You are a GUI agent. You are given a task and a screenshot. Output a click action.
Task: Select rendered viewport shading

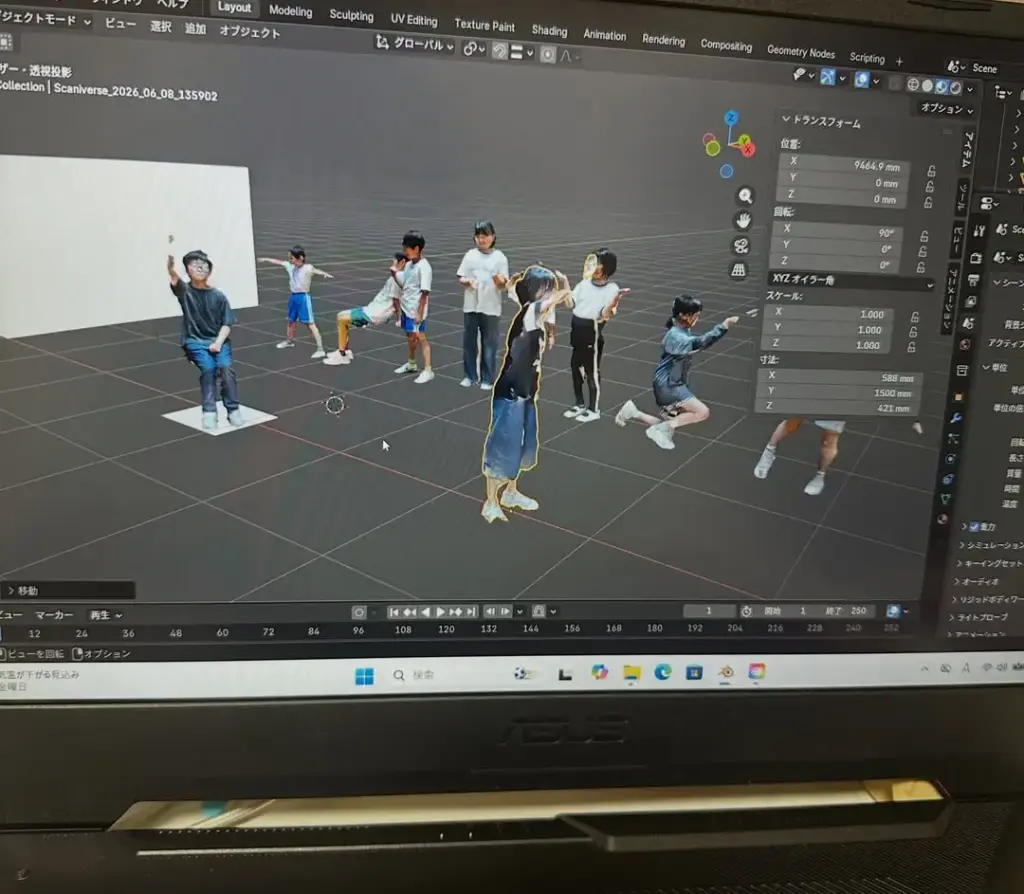coord(956,88)
